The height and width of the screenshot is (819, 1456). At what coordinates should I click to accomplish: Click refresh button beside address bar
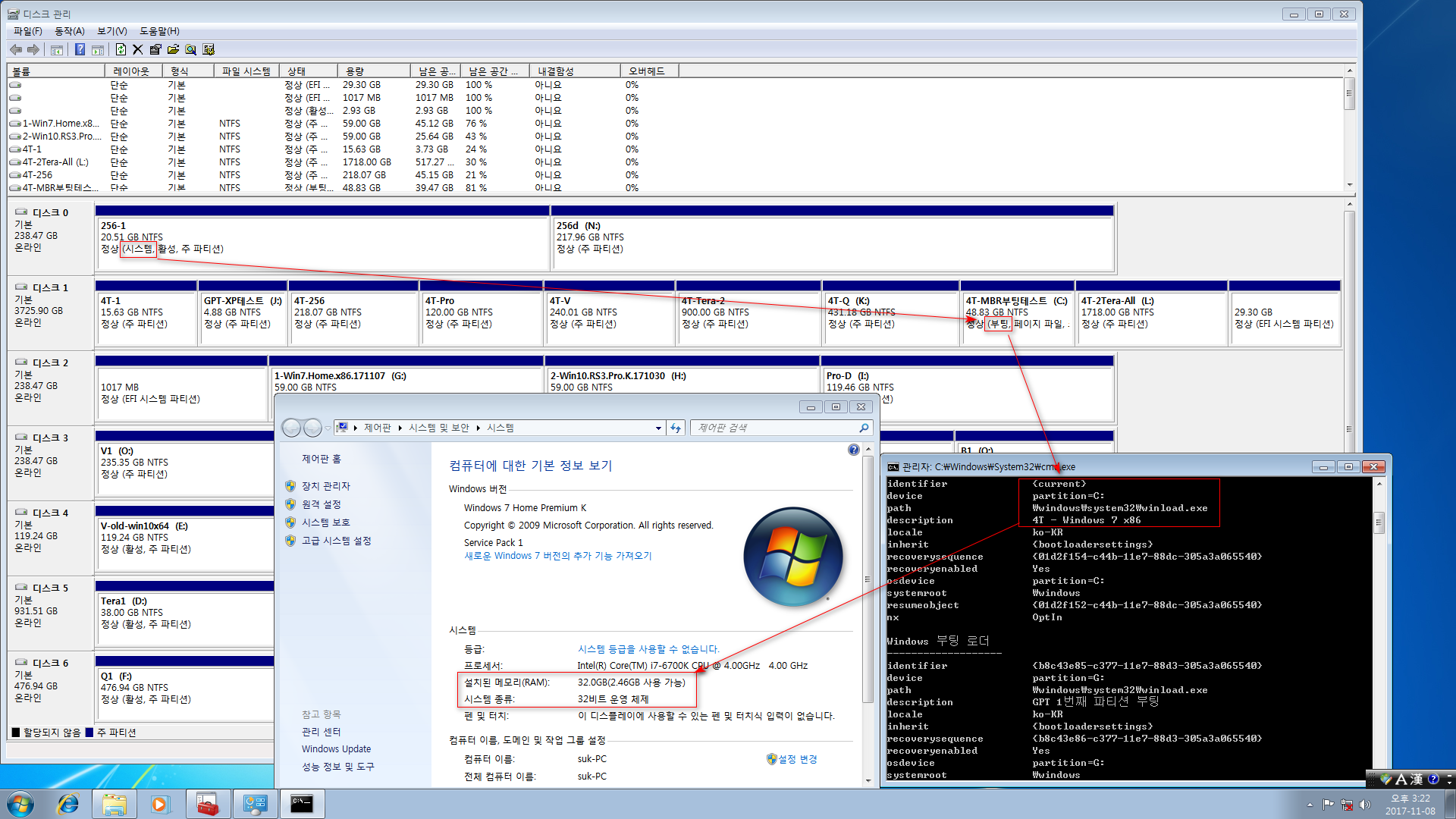point(676,428)
